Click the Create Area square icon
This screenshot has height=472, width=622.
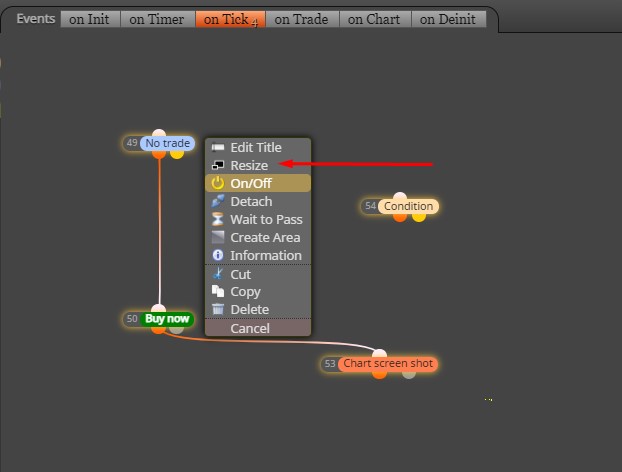click(218, 237)
